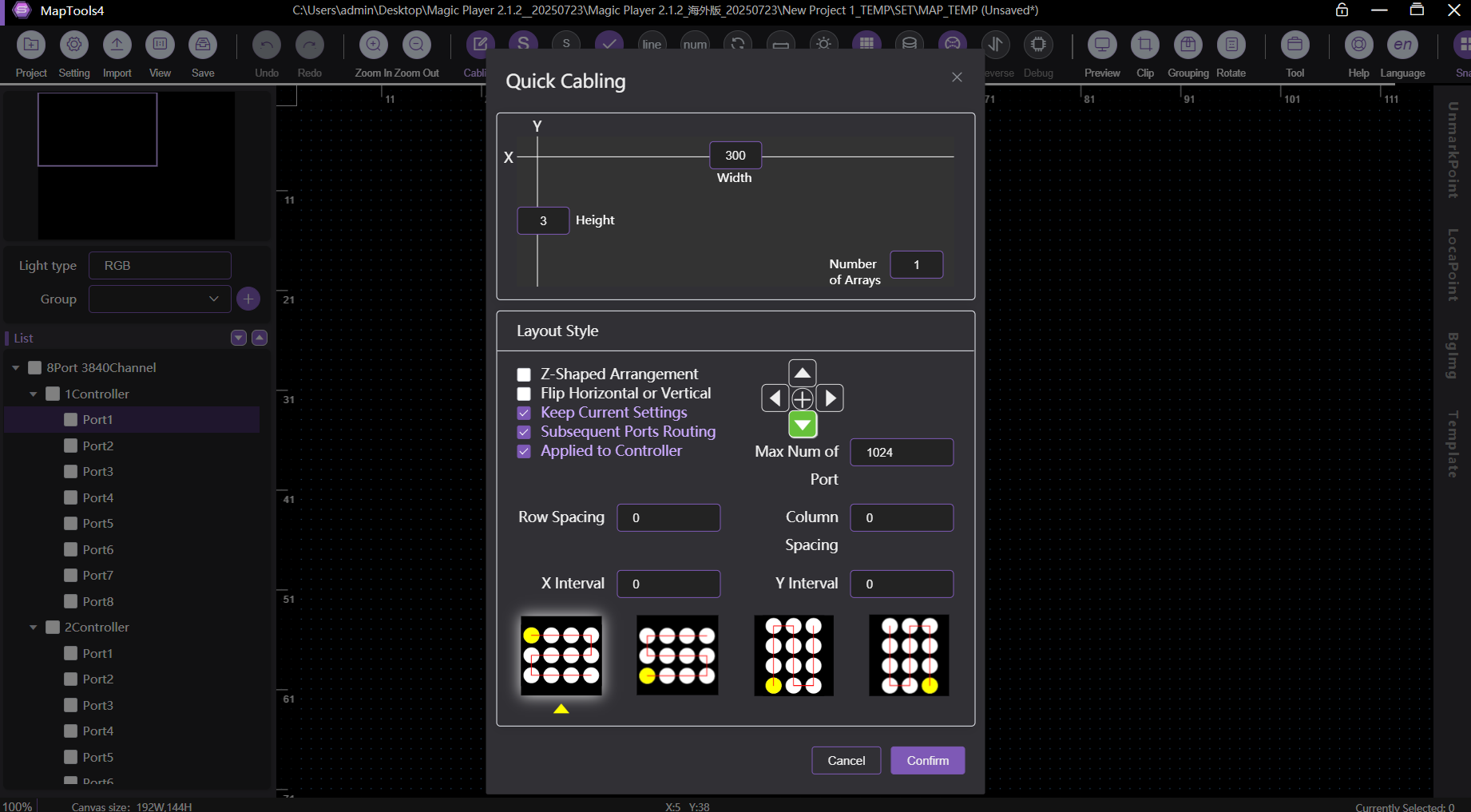Click the Import toolbar icon
Screen dimensions: 1471x812
pyautogui.click(x=117, y=45)
